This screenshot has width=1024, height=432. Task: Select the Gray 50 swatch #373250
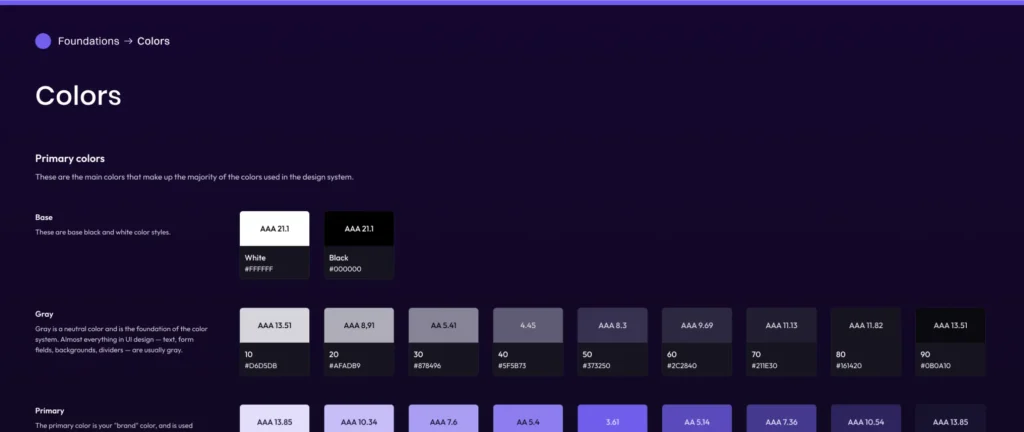(612, 326)
